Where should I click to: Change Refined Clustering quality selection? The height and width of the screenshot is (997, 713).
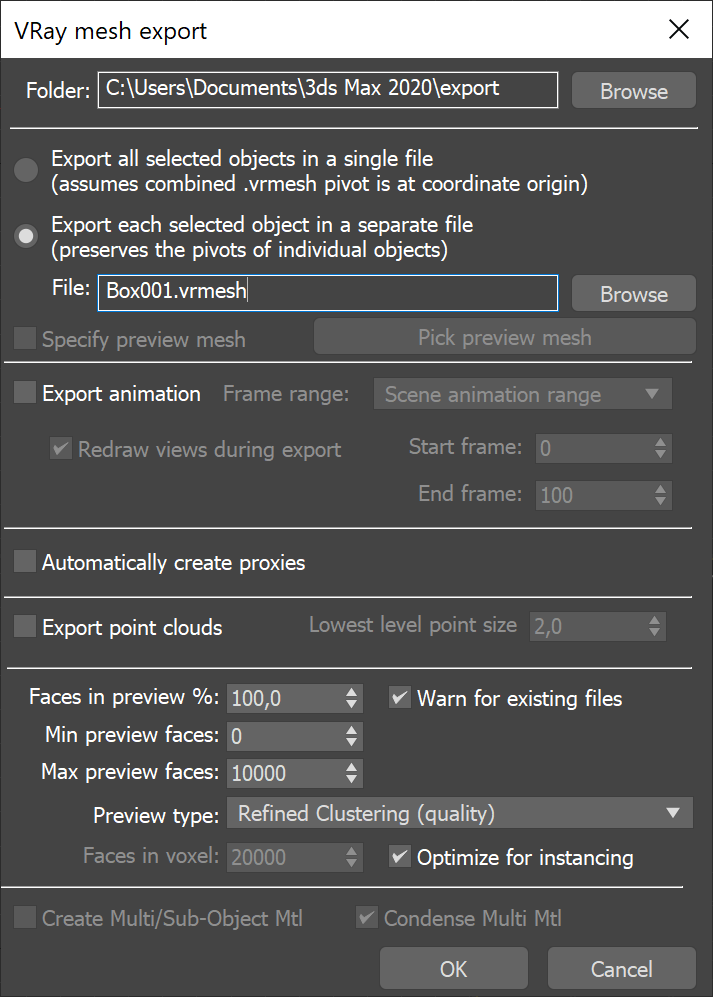[459, 813]
